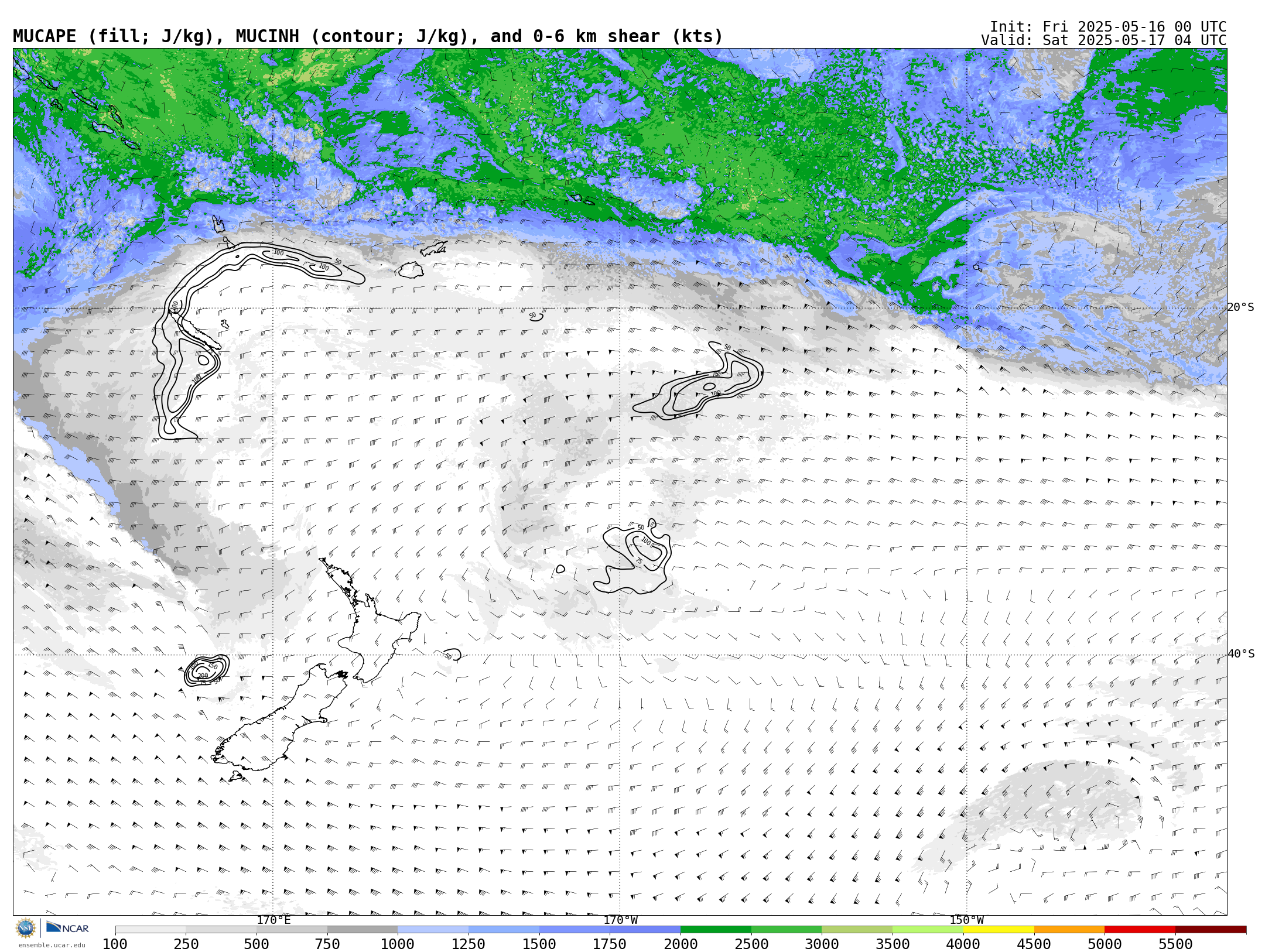Click the 170°W longitude label
This screenshot has width=1265, height=952.
click(x=621, y=920)
